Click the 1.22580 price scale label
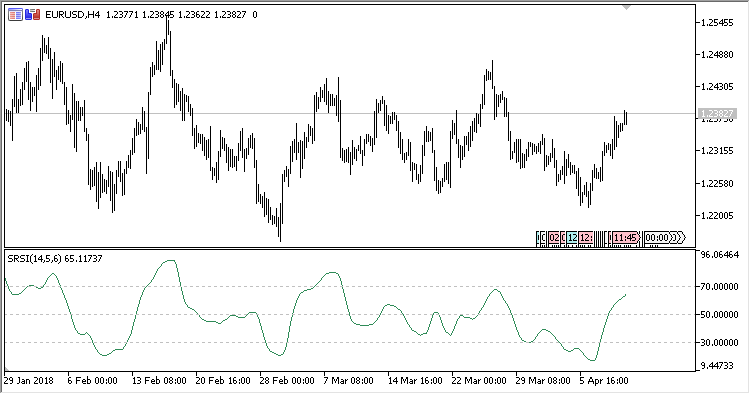Screen dimensions: 750x394 [717, 184]
